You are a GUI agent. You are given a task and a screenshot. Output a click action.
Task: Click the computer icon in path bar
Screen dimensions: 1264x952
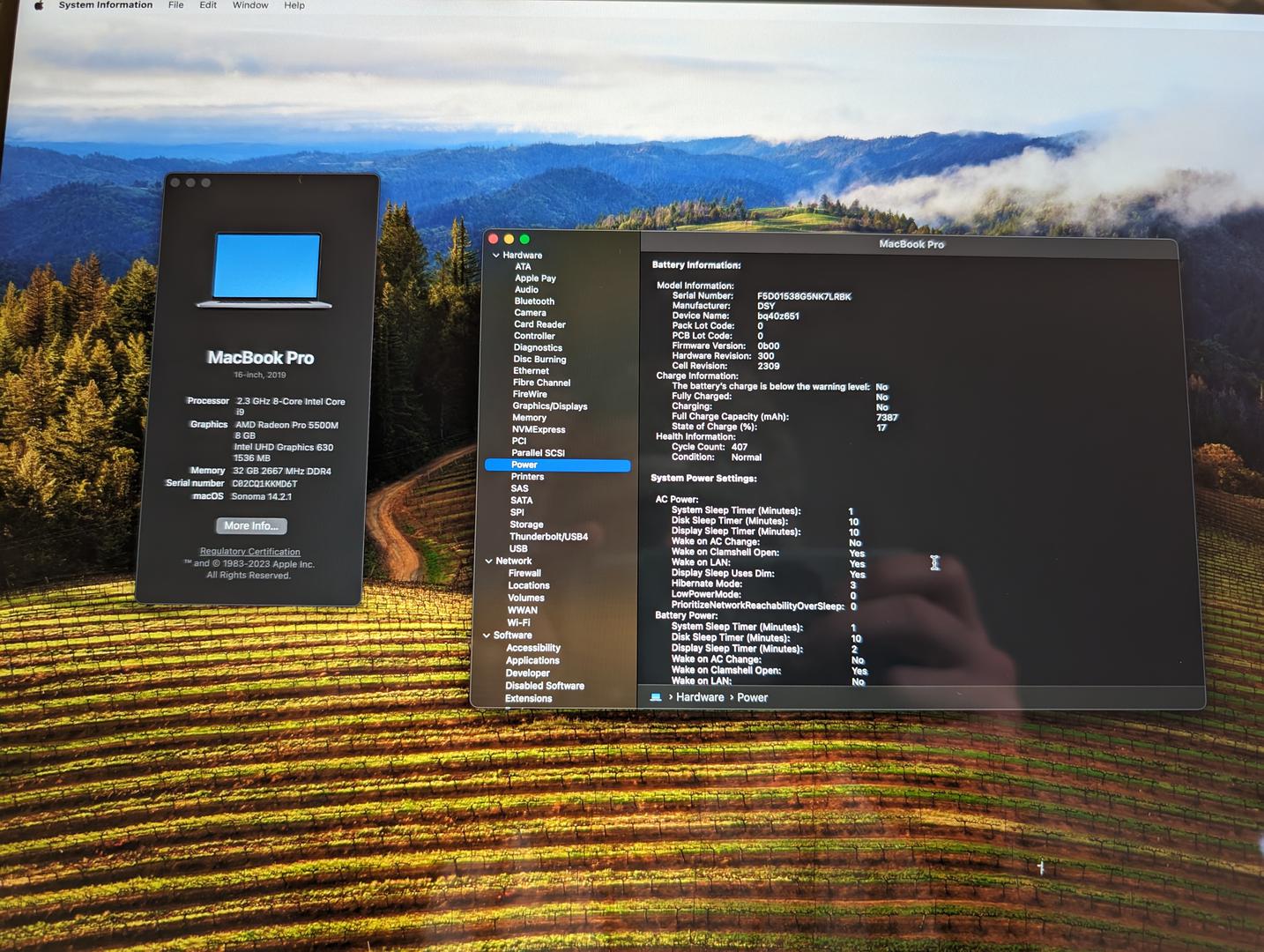click(656, 697)
